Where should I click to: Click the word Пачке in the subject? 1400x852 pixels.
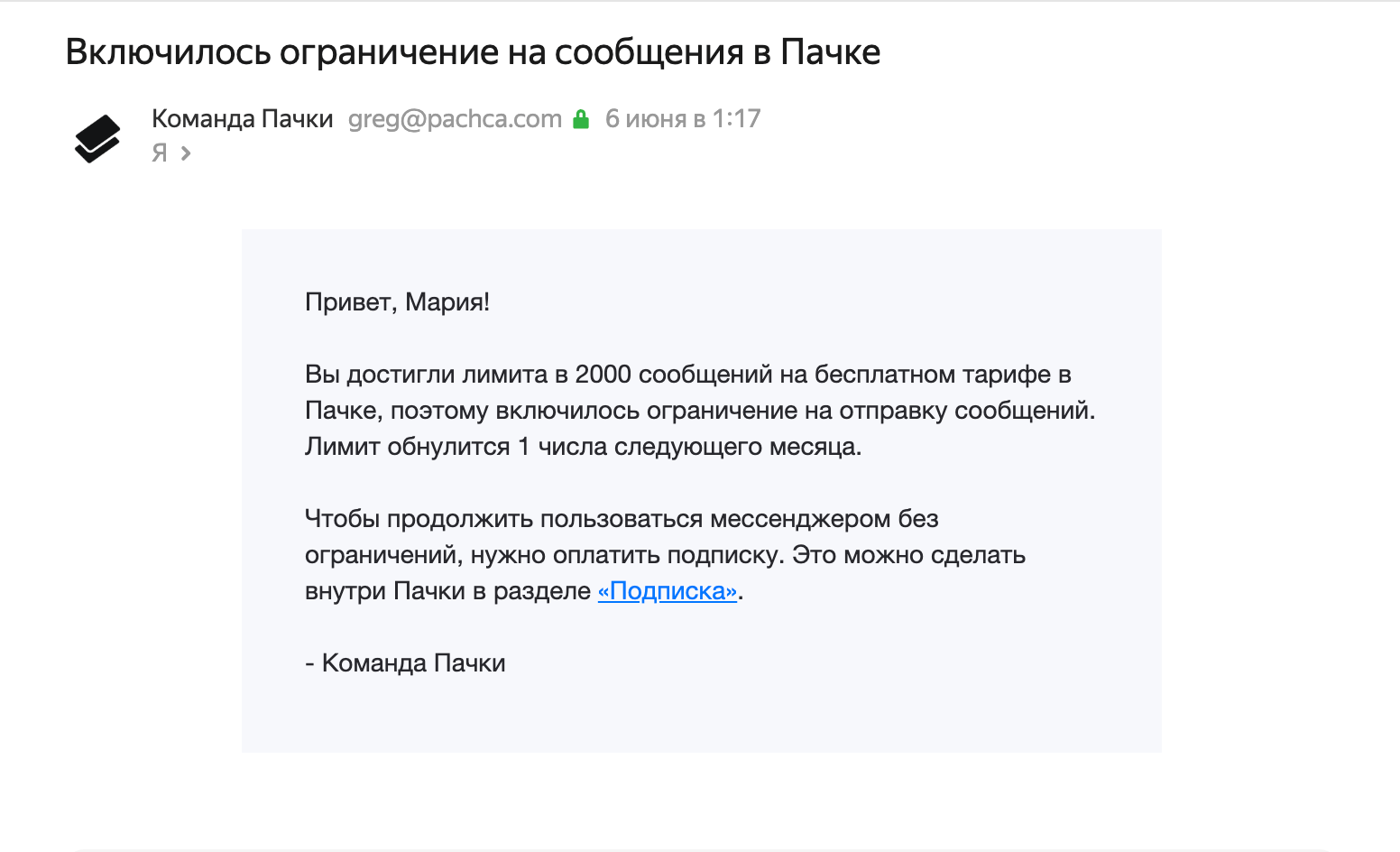(x=830, y=52)
